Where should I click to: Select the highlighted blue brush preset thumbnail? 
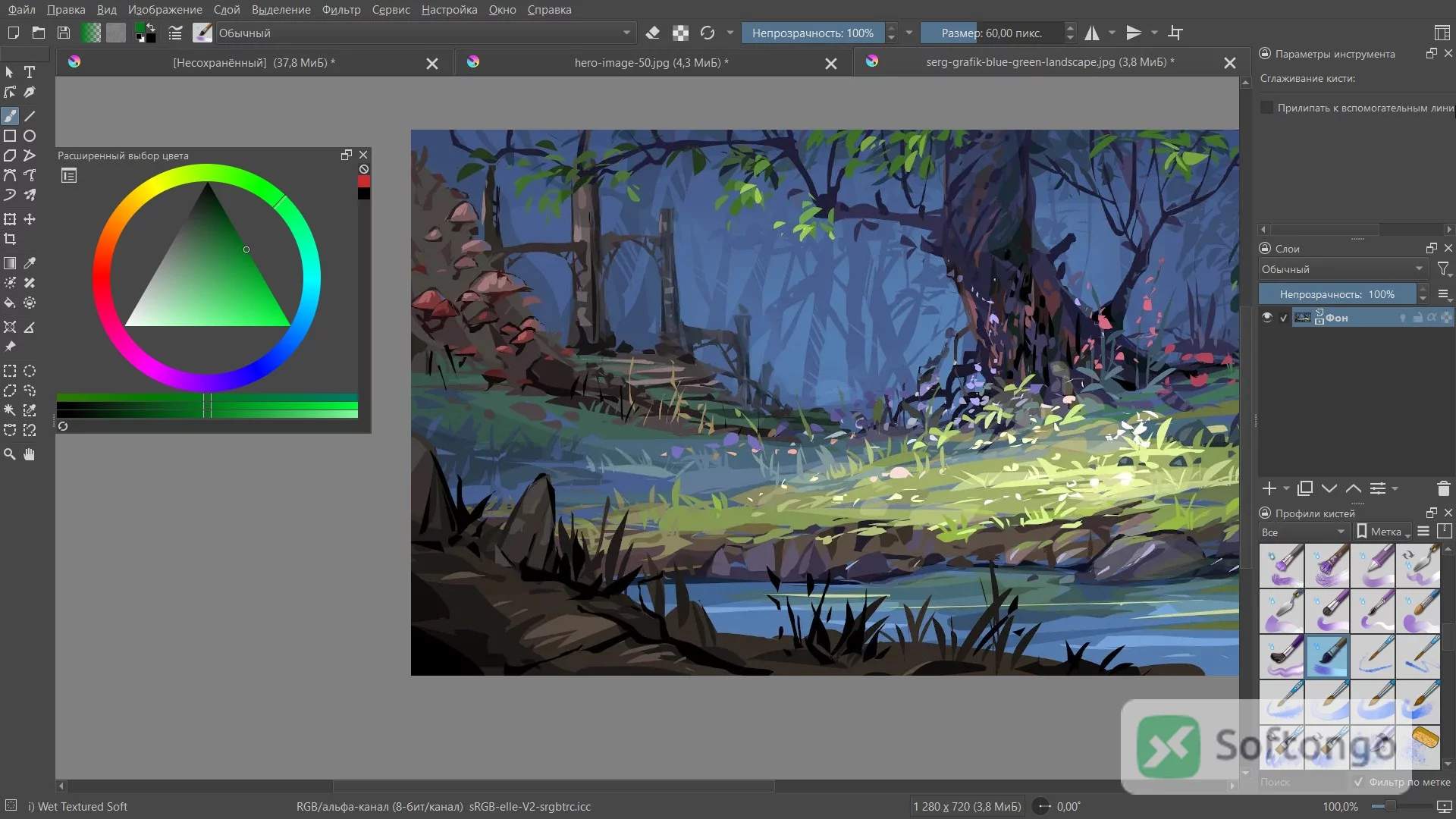click(x=1327, y=656)
